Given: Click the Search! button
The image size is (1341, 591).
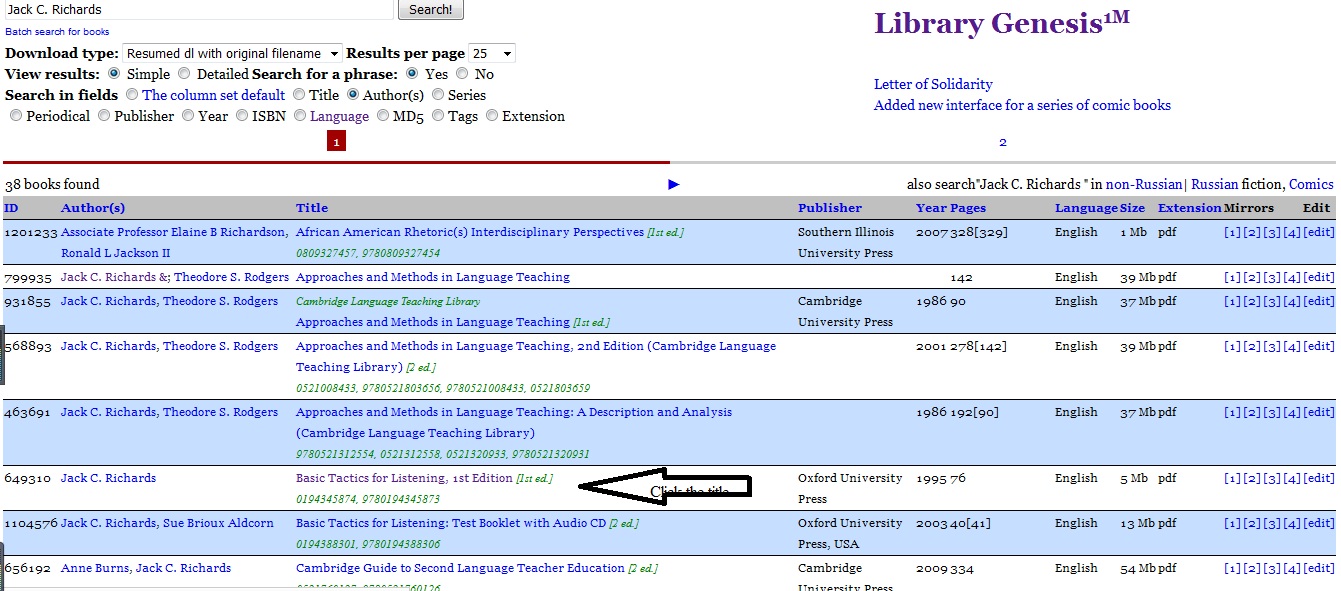Looking at the screenshot, I should [x=431, y=10].
